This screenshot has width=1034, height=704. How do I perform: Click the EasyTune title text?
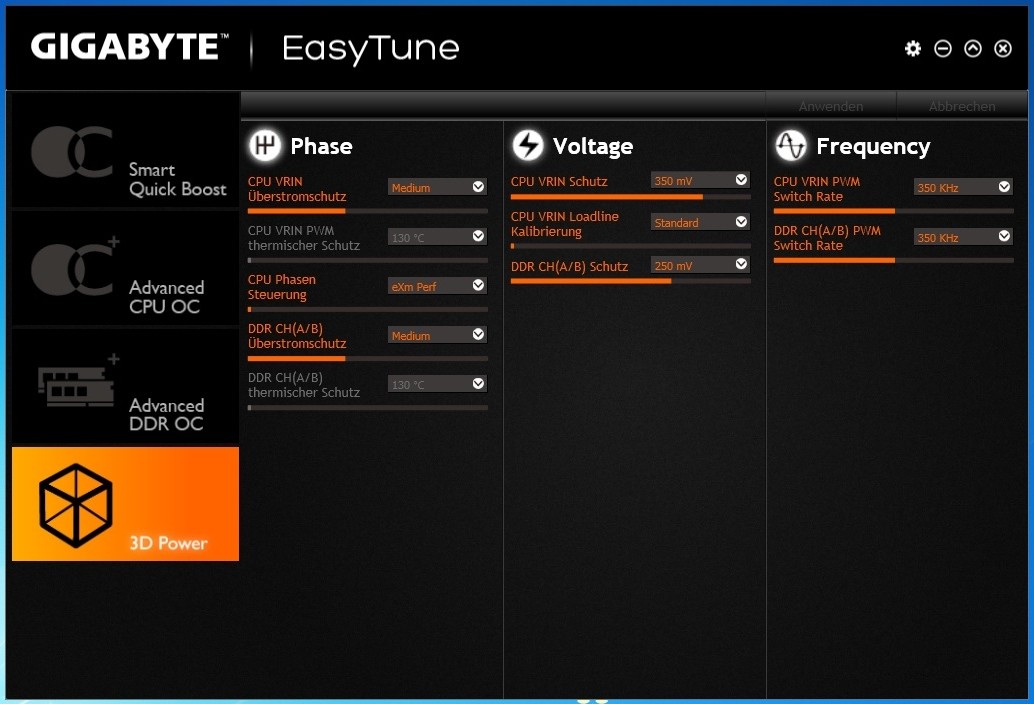[371, 49]
